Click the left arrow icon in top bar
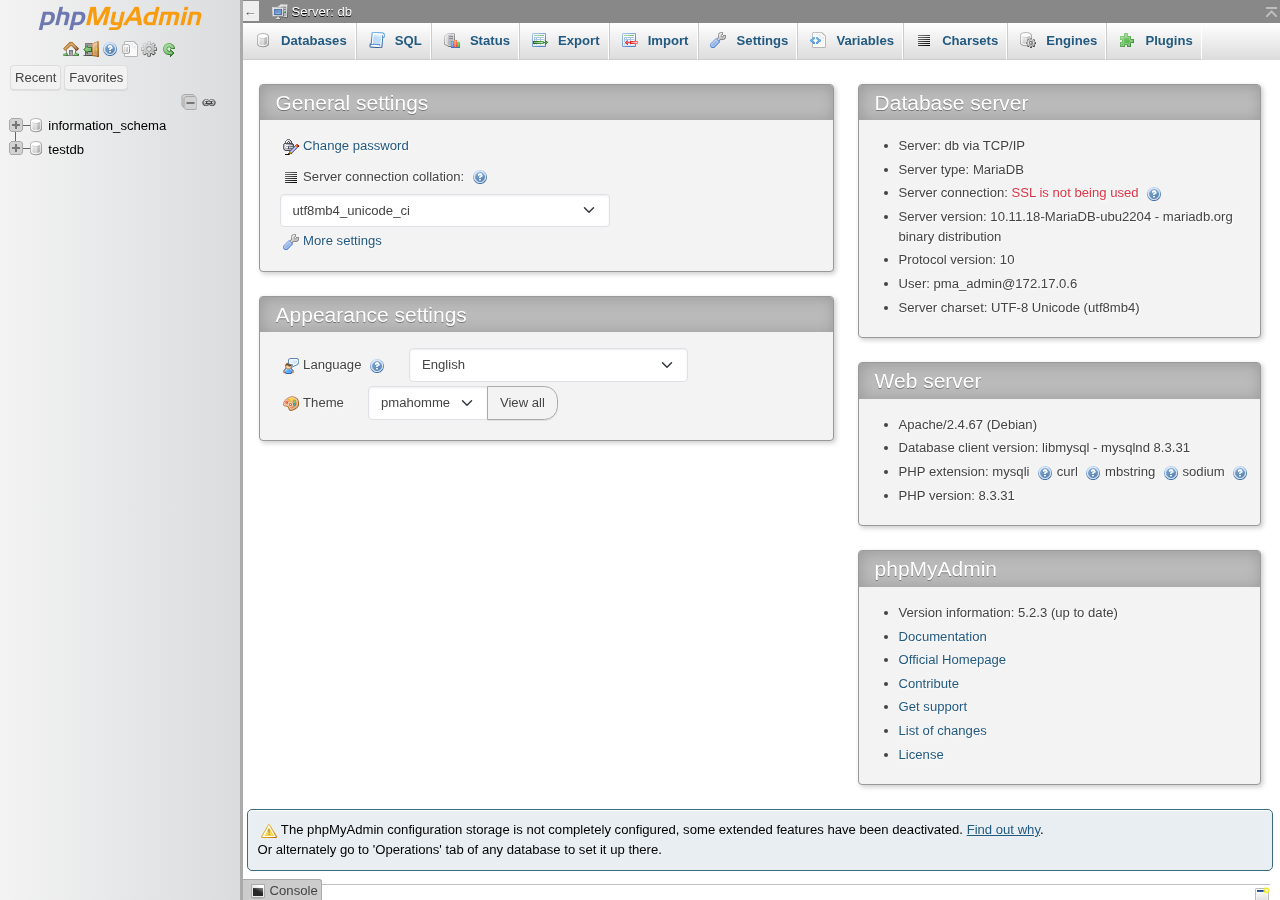 pos(250,11)
